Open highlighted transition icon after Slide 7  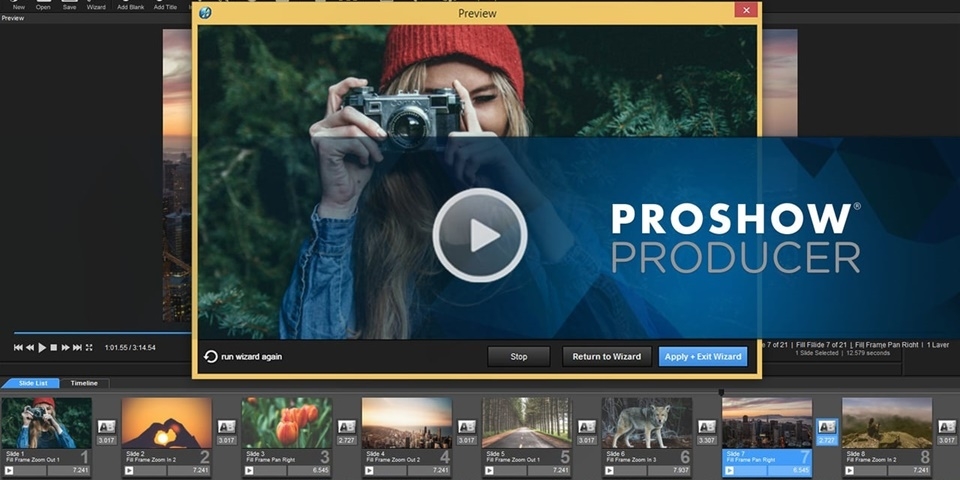[827, 427]
